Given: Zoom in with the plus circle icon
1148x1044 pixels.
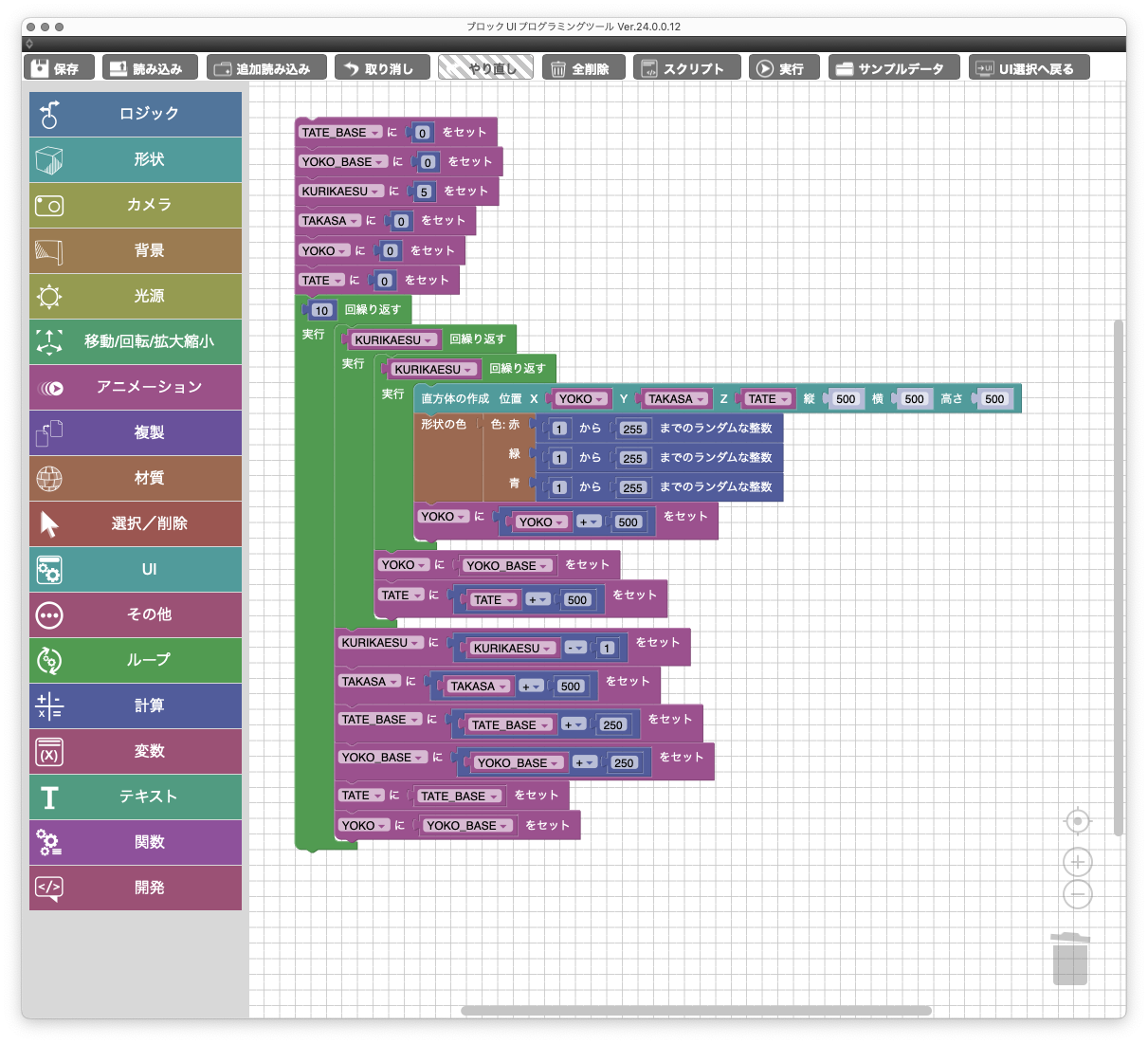Looking at the screenshot, I should 1078,862.
